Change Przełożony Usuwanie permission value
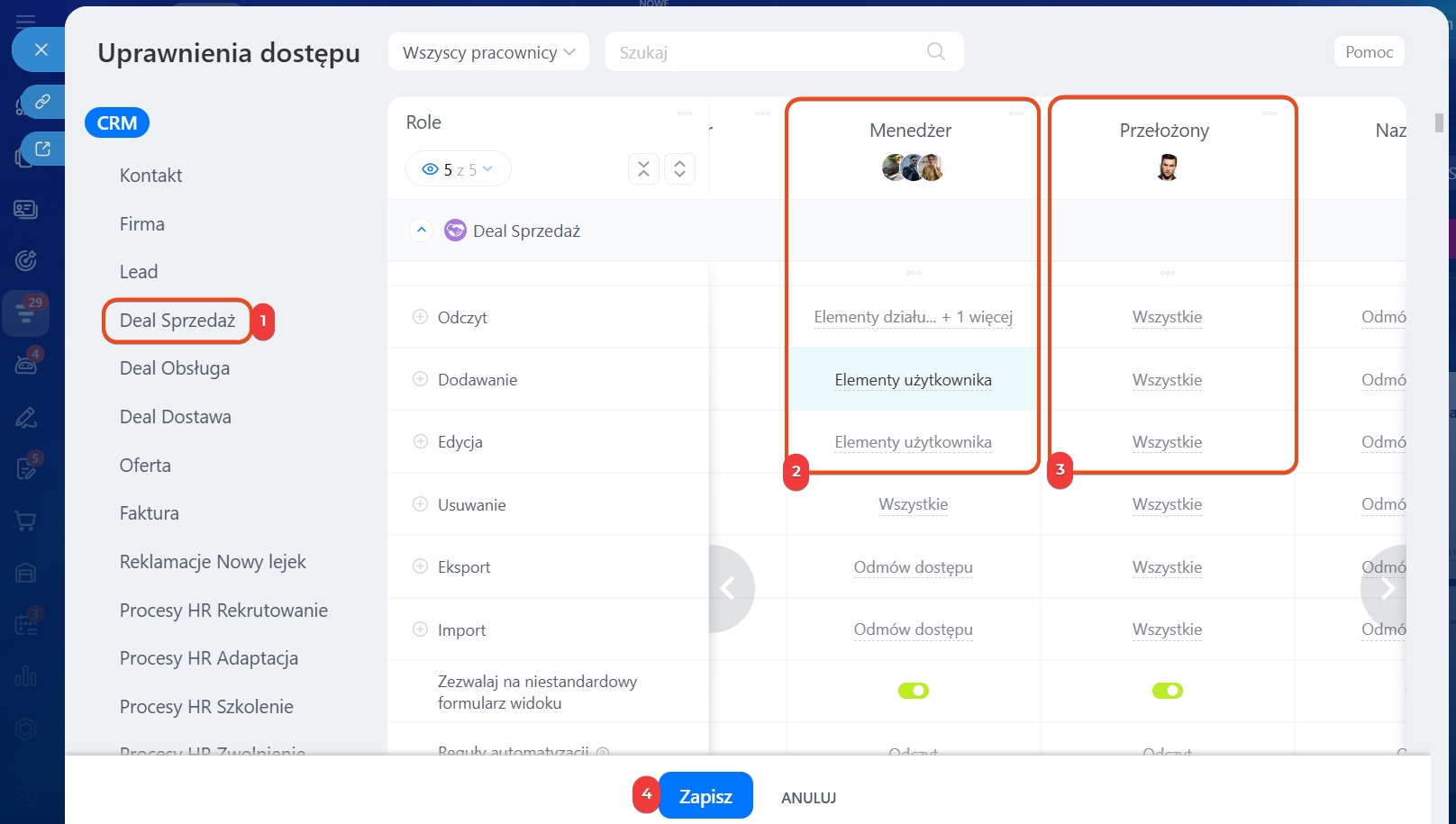 pyautogui.click(x=1167, y=504)
